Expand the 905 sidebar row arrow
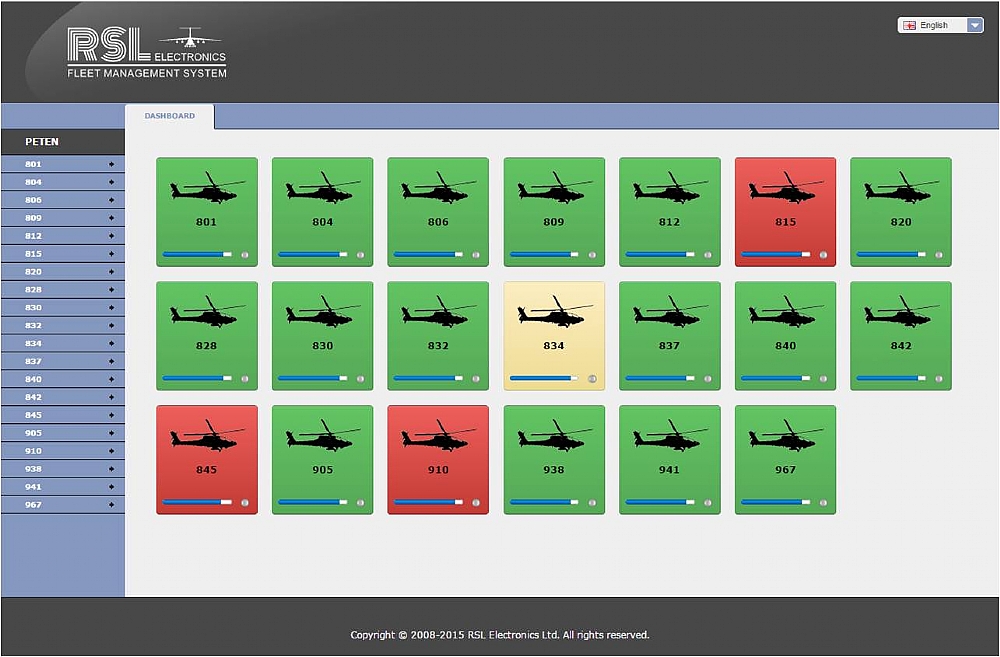Viewport: 1000px width, 657px height. (x=112, y=433)
